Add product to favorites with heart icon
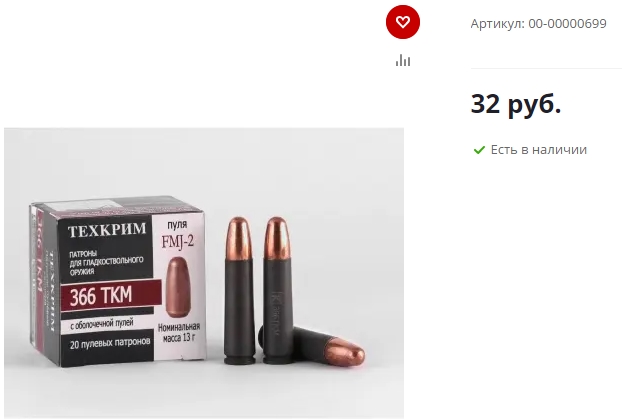 click(x=403, y=22)
